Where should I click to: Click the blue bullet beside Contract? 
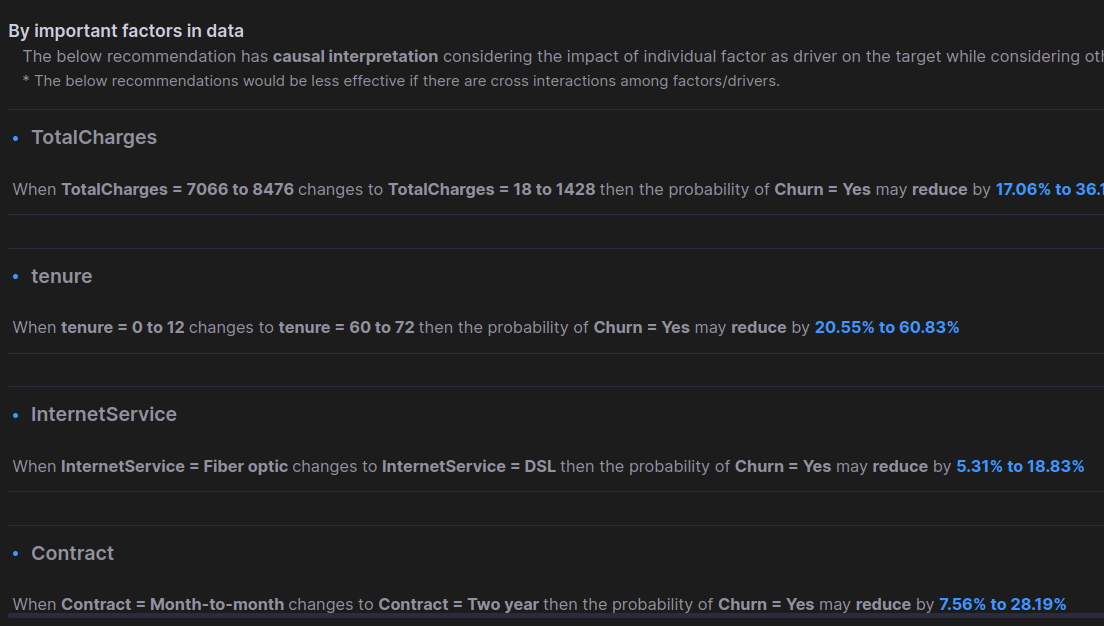(x=15, y=554)
